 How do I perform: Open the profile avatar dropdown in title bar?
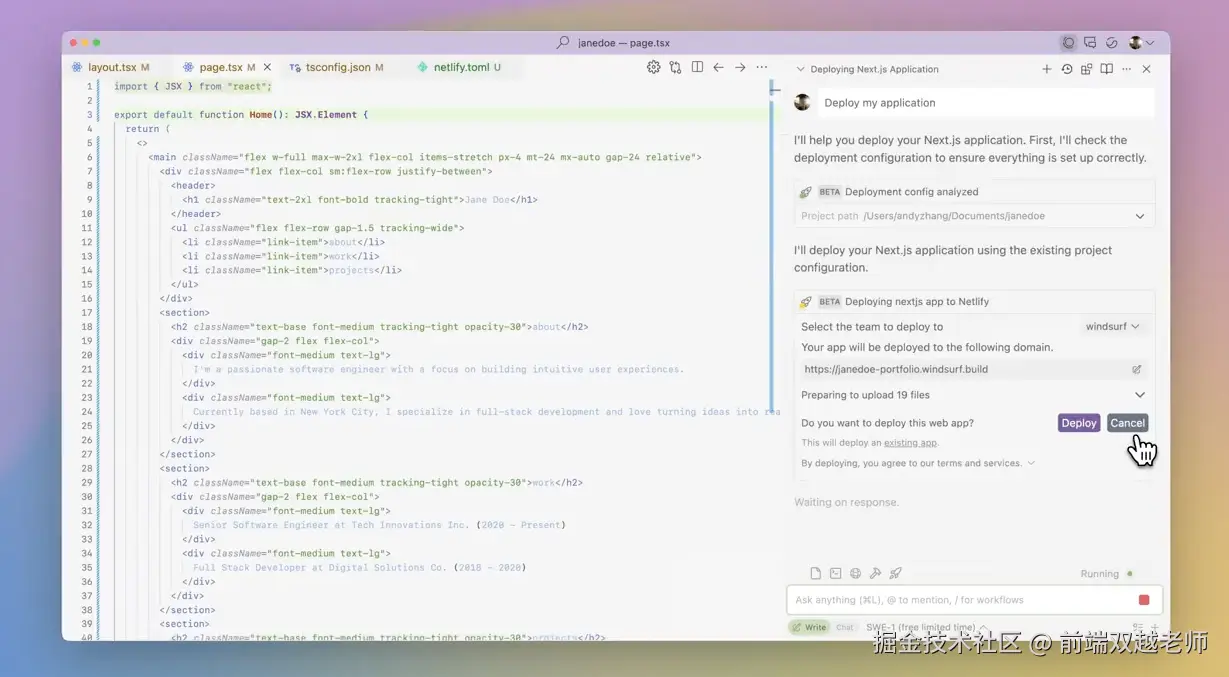1141,43
